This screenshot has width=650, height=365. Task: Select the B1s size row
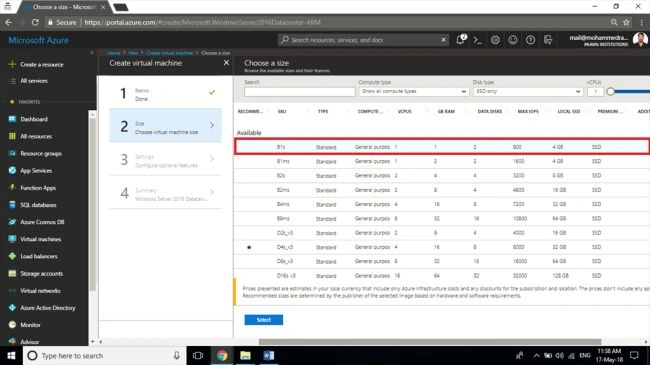tap(442, 147)
